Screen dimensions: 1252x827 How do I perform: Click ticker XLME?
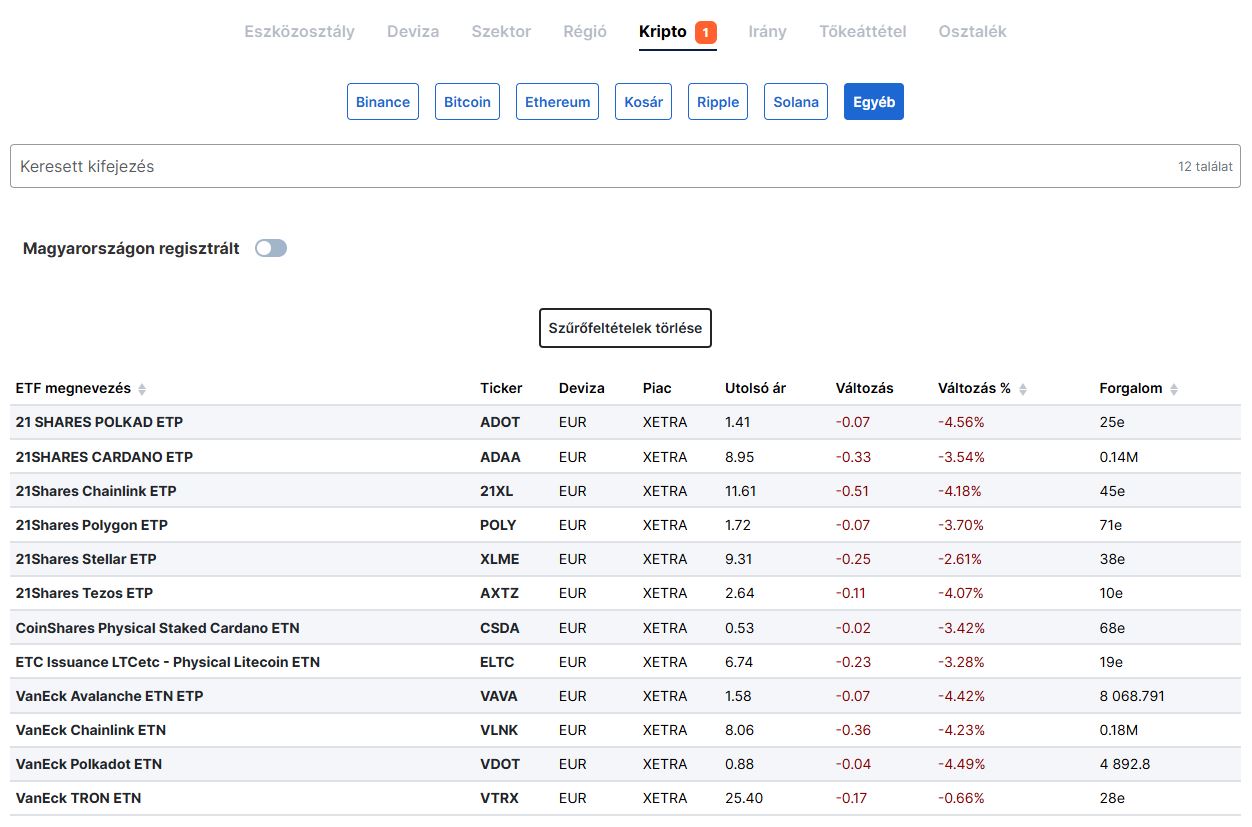[x=500, y=559]
